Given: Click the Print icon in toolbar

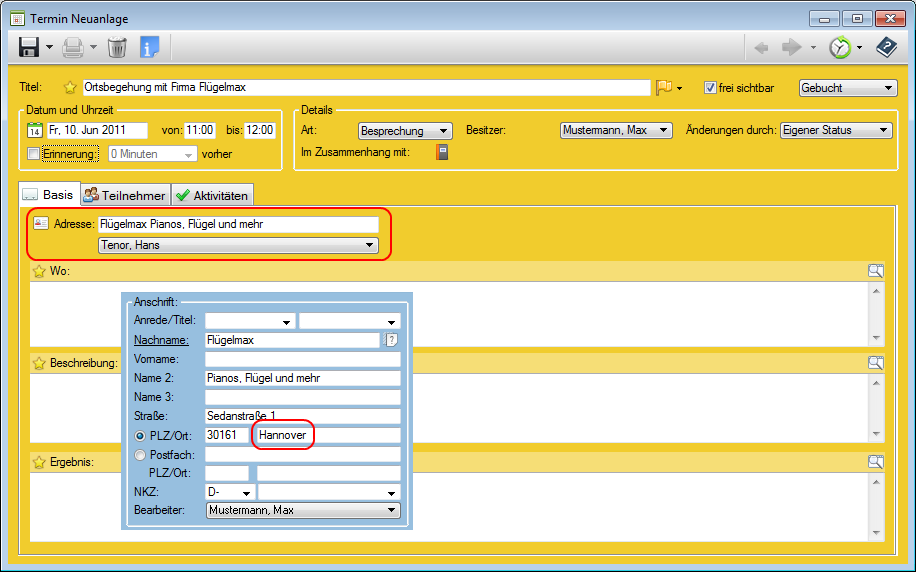Looking at the screenshot, I should coord(73,47).
